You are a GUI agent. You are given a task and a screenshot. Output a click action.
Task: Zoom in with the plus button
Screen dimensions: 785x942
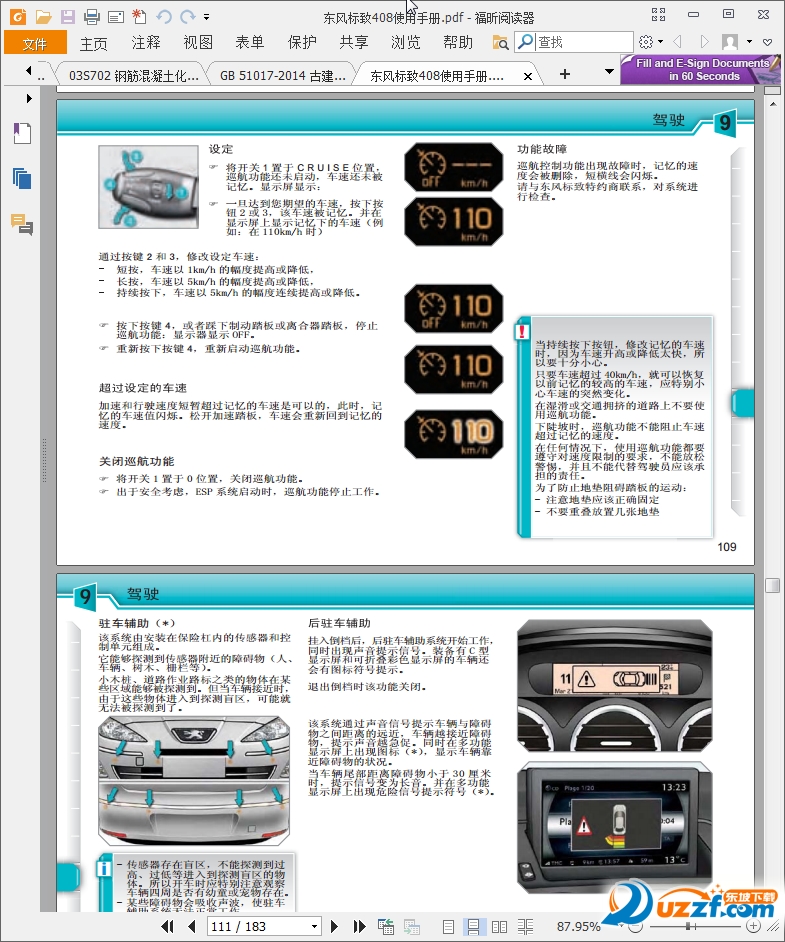click(754, 926)
